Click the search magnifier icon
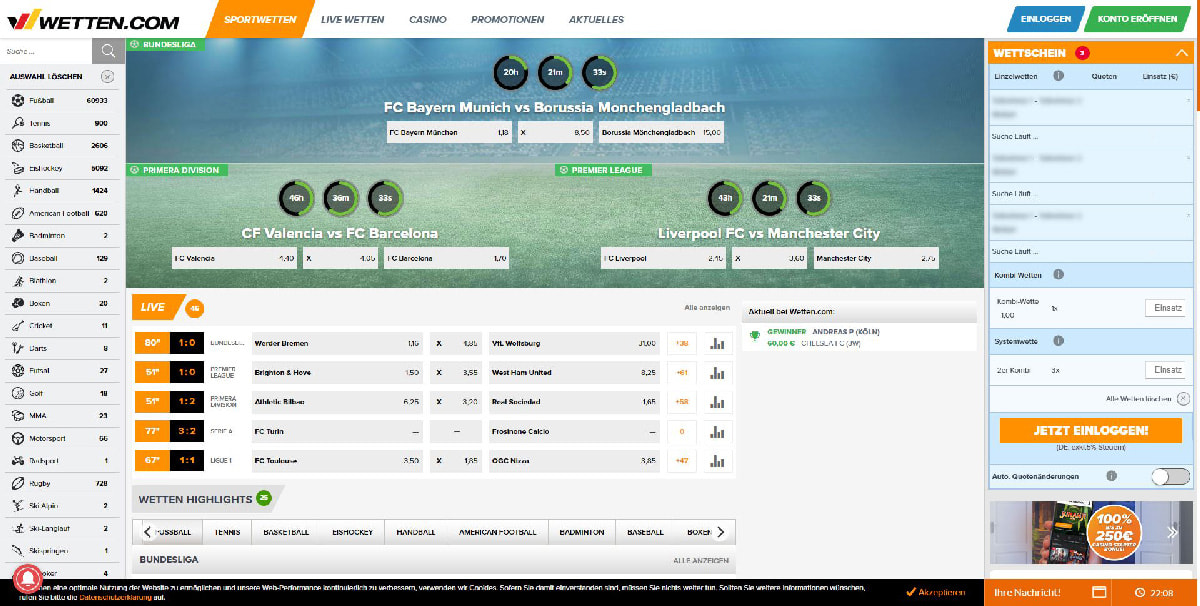 [108, 51]
